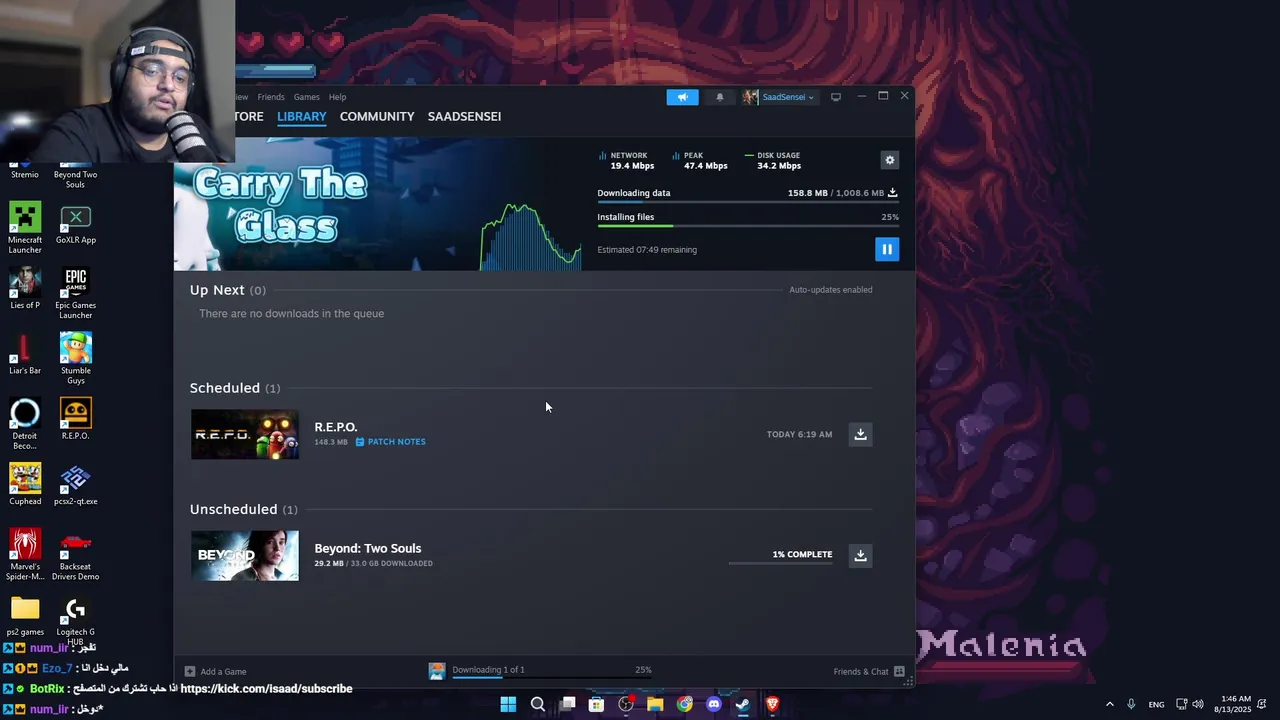
Task: Pause the current Steam download
Action: tap(886, 249)
